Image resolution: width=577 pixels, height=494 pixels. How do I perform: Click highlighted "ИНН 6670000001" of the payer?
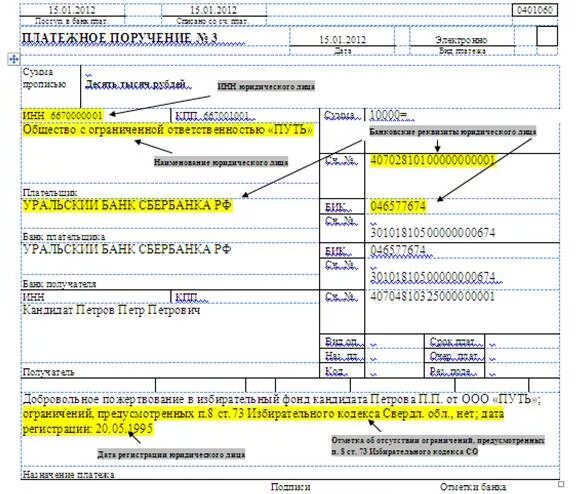(x=63, y=116)
